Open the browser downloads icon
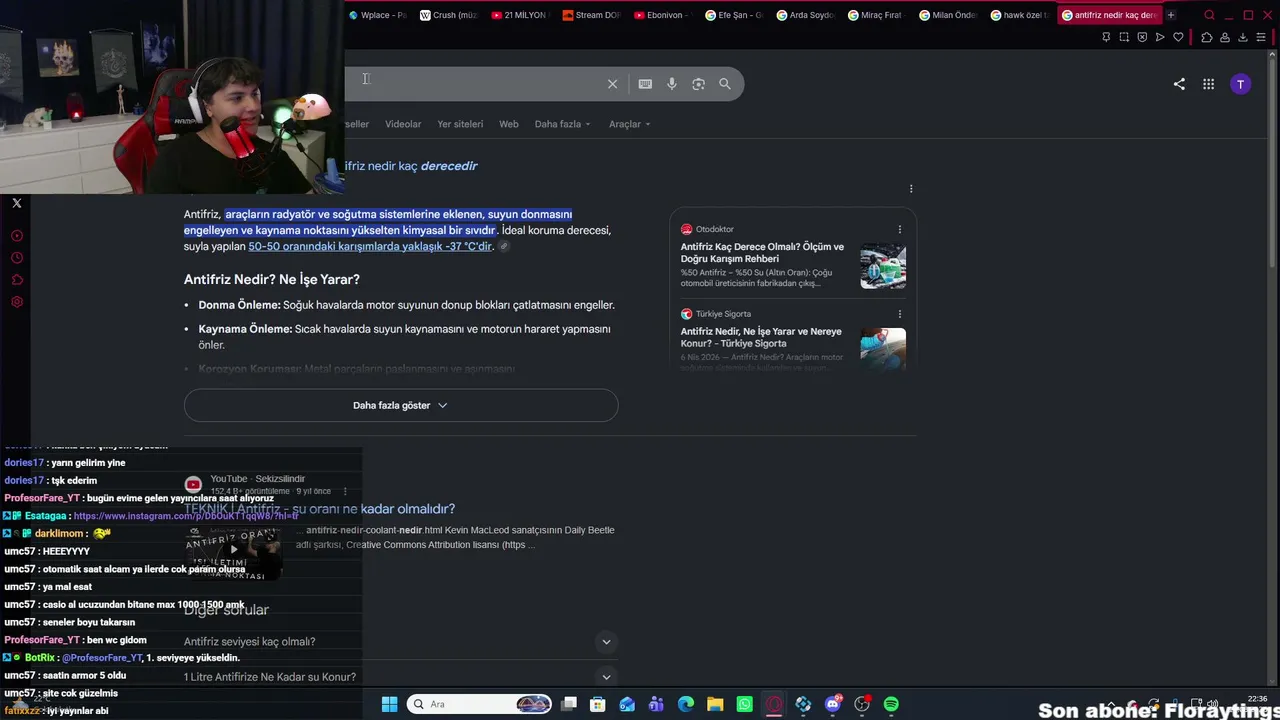Screen dimensions: 1280x720 1243,37
